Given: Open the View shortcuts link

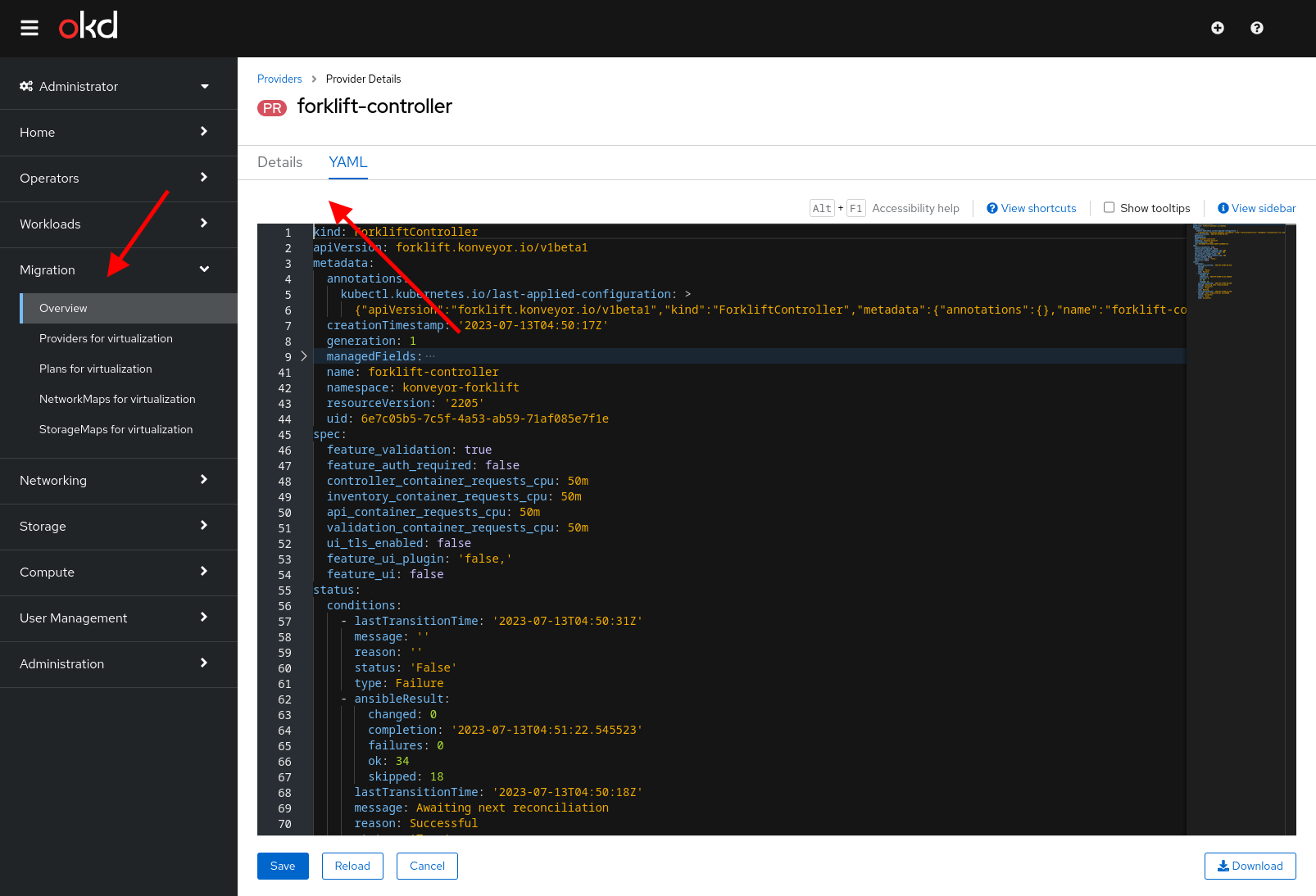Looking at the screenshot, I should click(x=1032, y=208).
